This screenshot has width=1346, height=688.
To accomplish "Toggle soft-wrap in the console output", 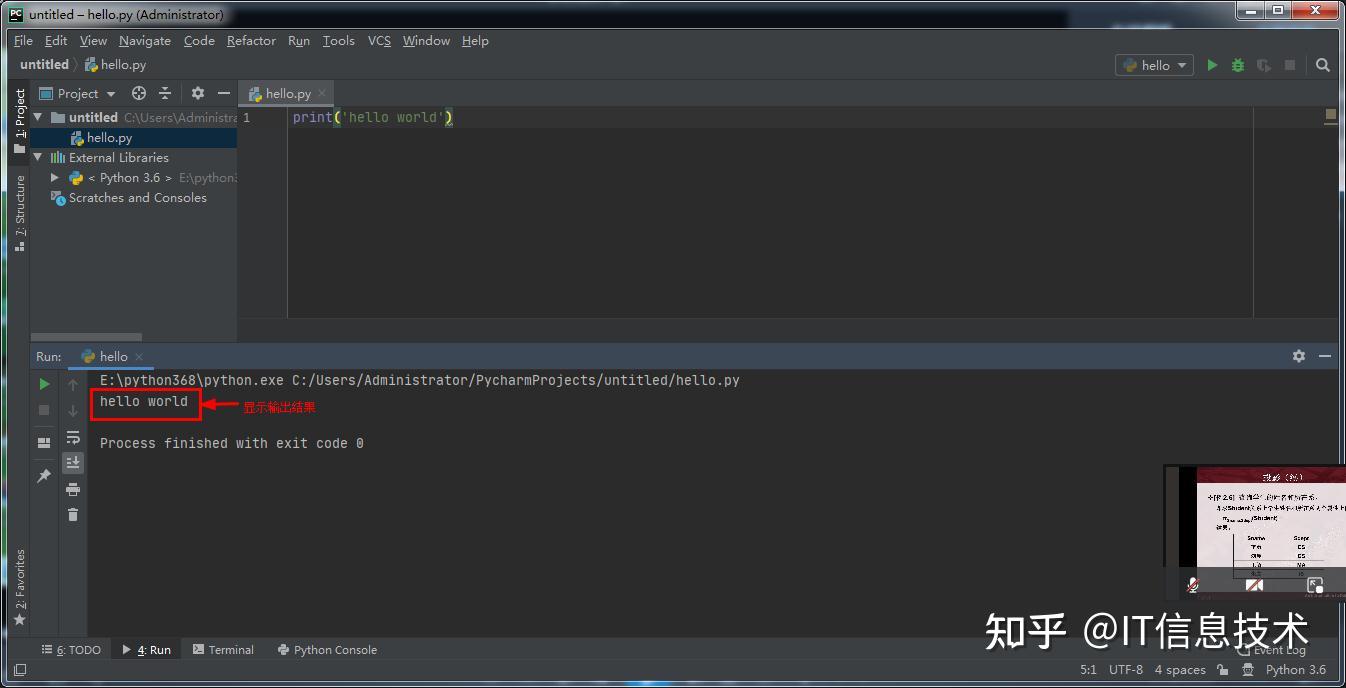I will (x=72, y=437).
